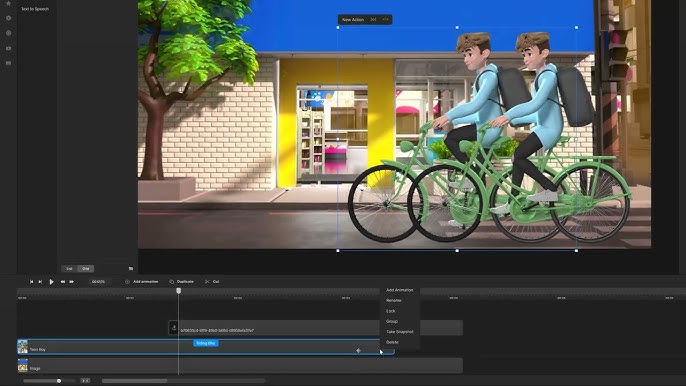Choose Rename in context menu
Viewport: 686px width, 386px height.
pos(394,301)
